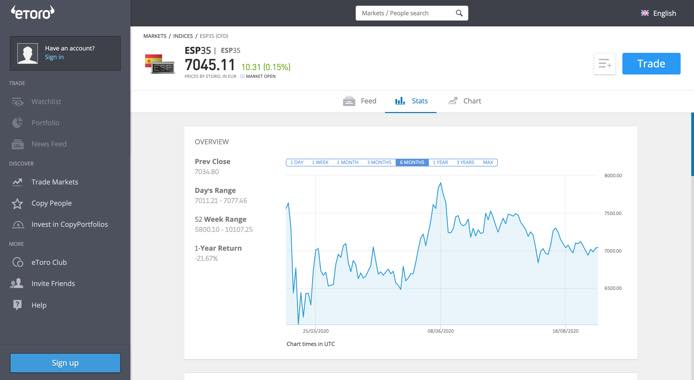Click the Help question mark icon
The width and height of the screenshot is (694, 380).
click(x=17, y=305)
